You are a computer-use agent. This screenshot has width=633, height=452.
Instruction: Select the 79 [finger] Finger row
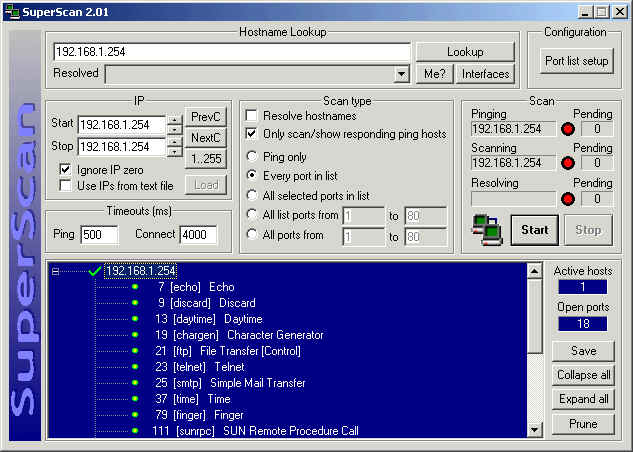click(x=199, y=415)
